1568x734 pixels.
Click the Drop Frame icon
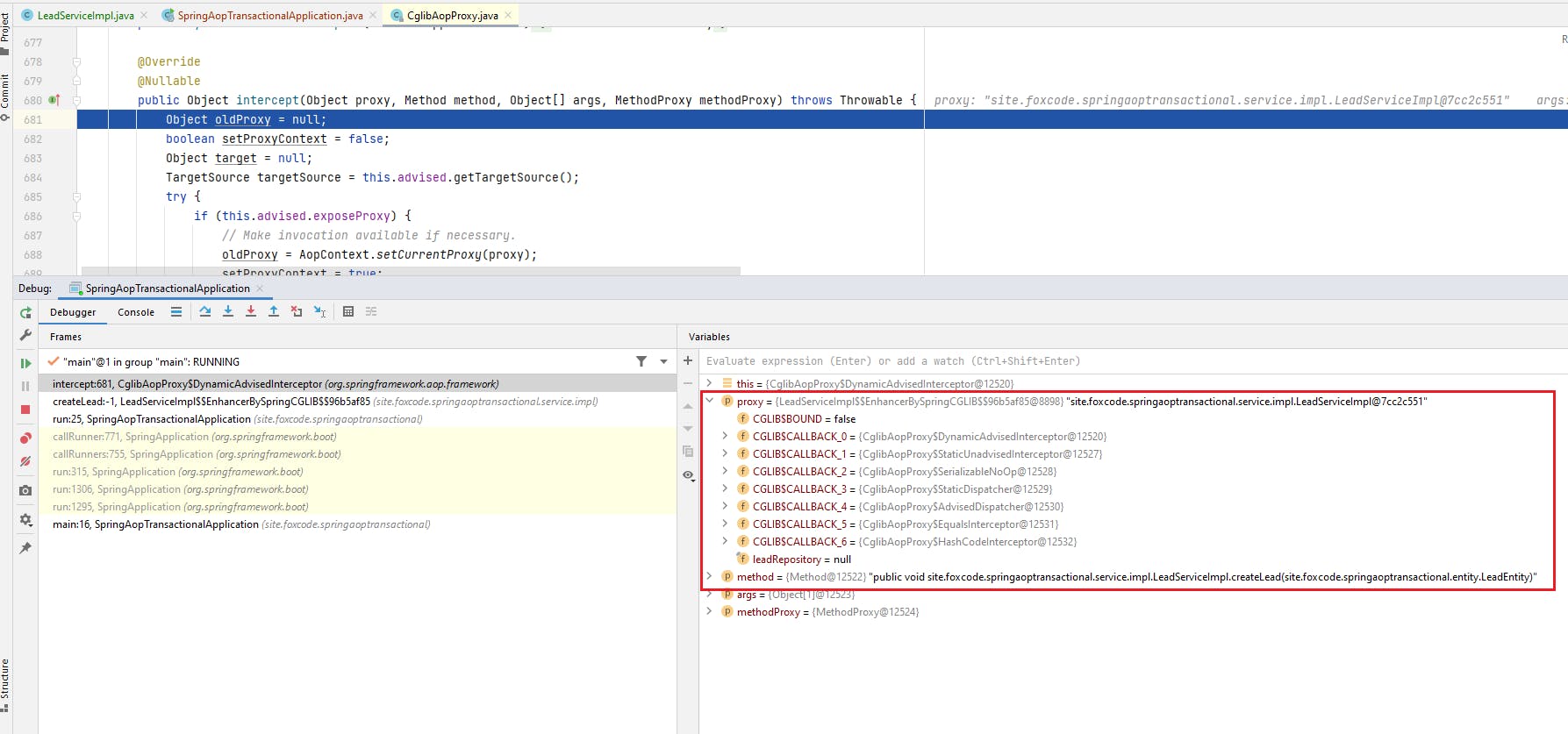click(x=297, y=311)
